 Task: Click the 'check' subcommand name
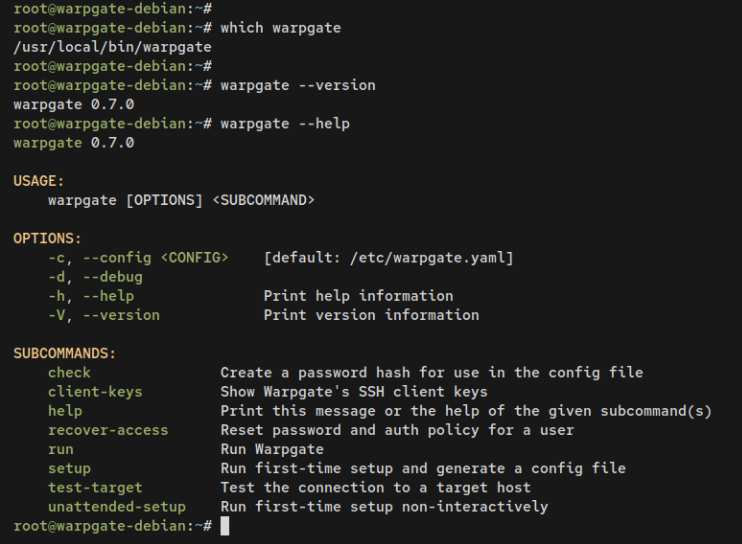(x=69, y=373)
